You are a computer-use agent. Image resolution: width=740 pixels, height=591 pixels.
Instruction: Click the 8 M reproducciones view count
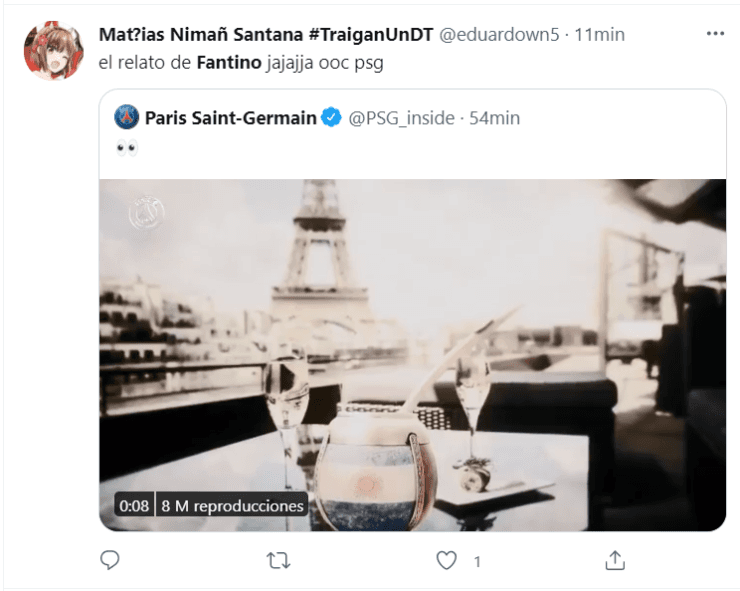pyautogui.click(x=232, y=506)
